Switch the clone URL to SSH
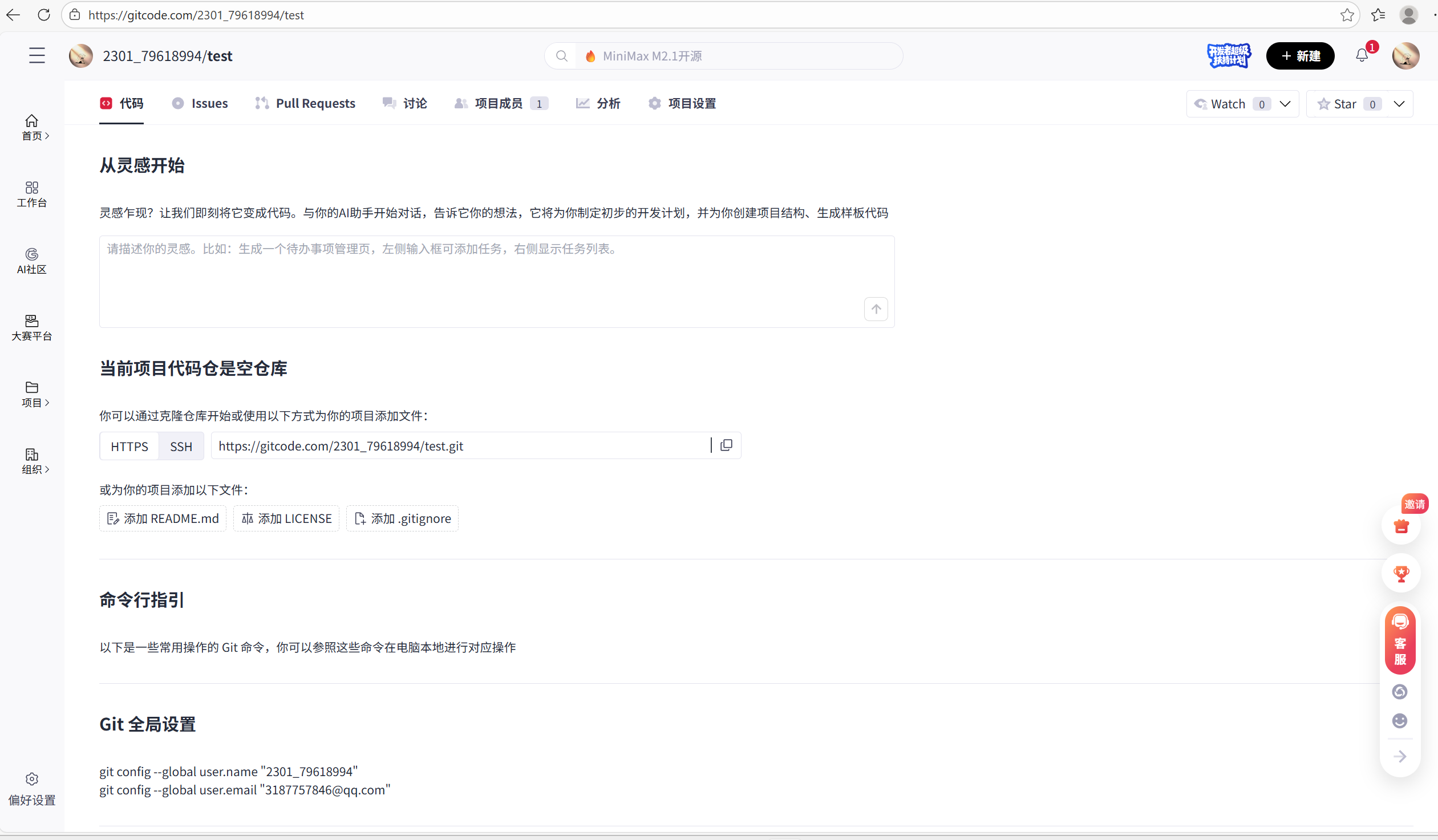 [x=181, y=447]
